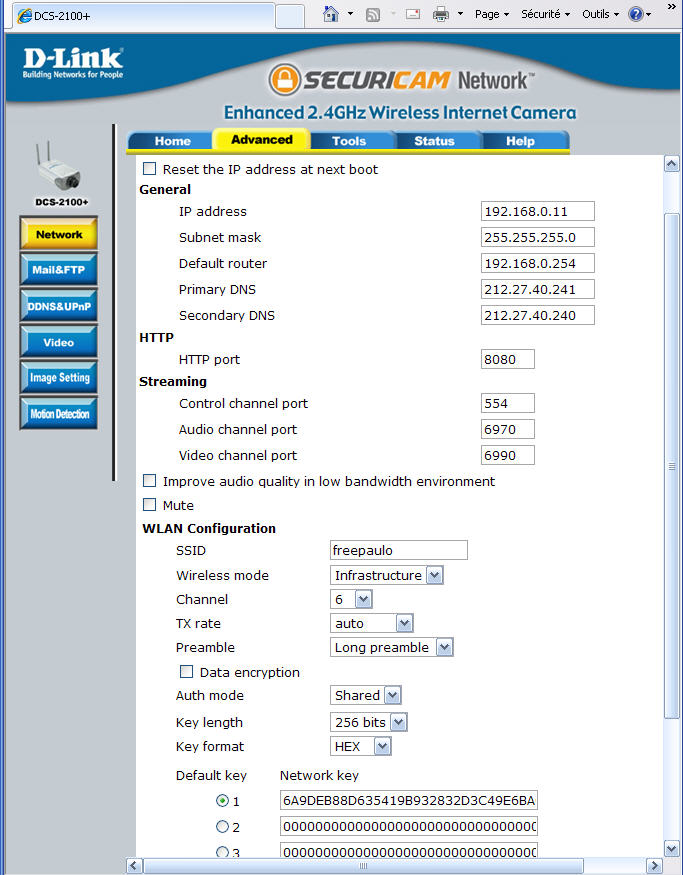Switch to the Status tab
Screen dimensions: 683x875
pyautogui.click(x=434, y=141)
